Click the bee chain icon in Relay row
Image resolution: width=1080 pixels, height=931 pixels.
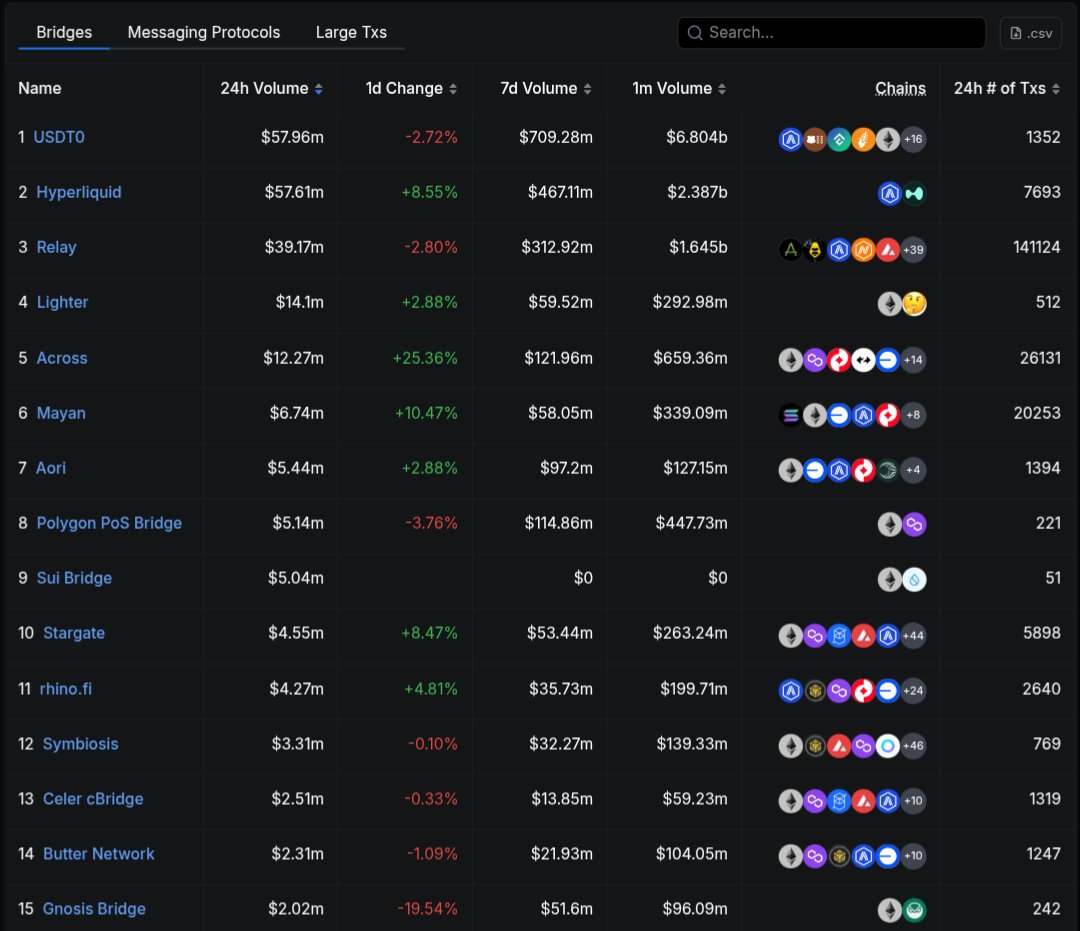pos(815,249)
